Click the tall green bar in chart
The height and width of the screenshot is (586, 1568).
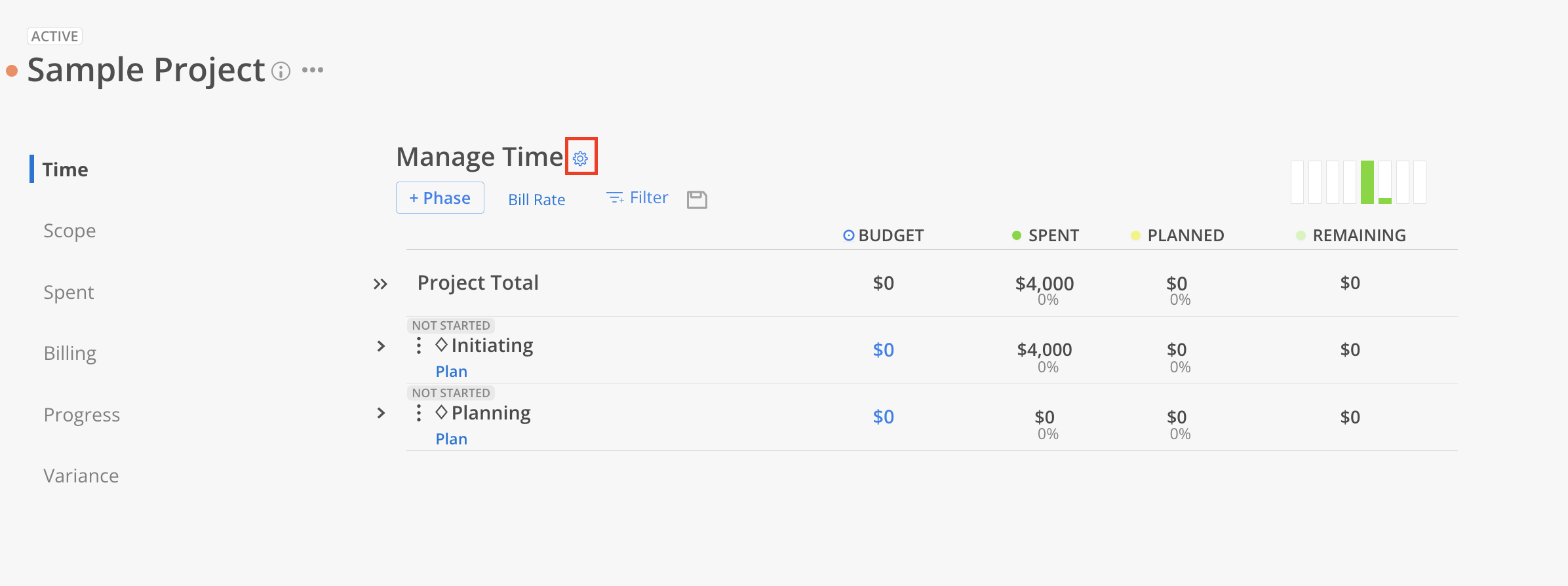coord(1367,182)
